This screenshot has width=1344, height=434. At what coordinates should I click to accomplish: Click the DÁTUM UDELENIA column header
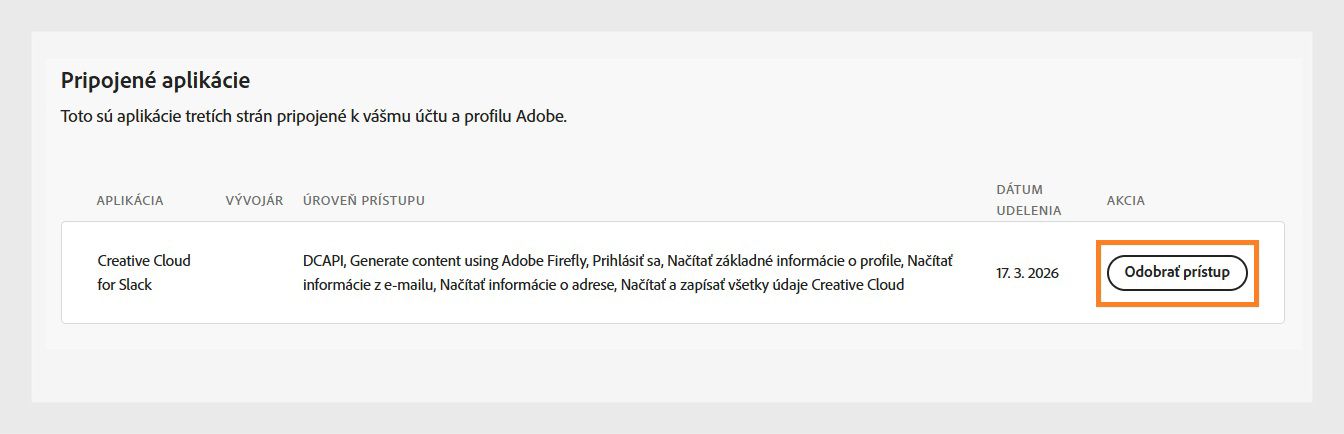(x=1028, y=200)
